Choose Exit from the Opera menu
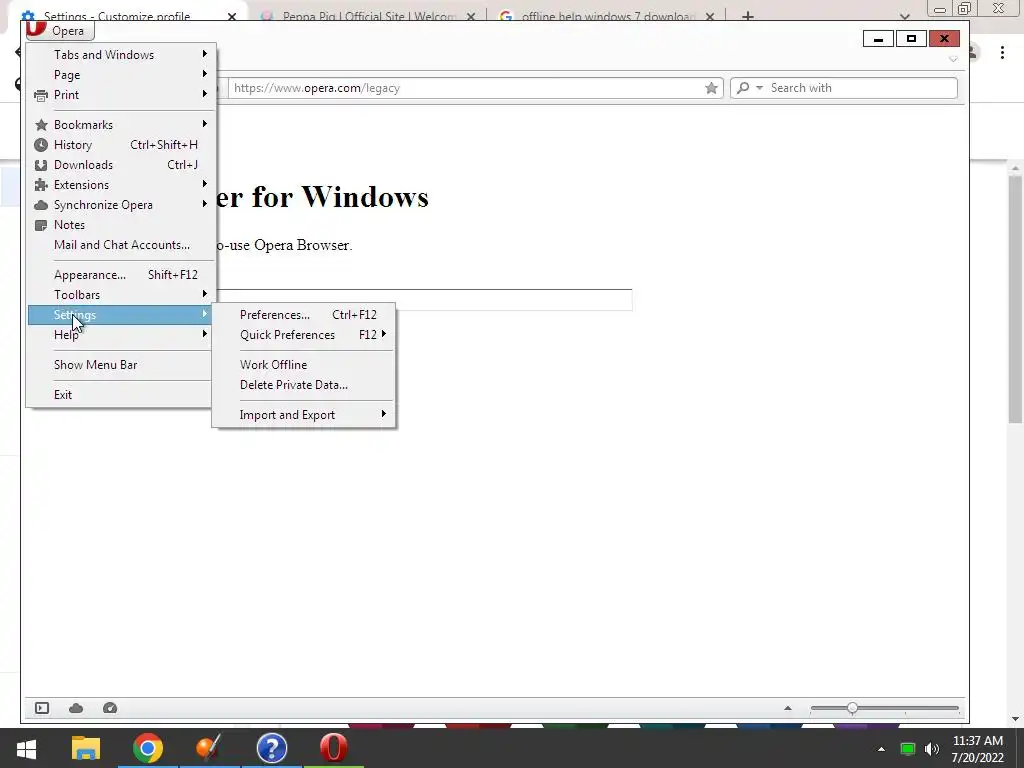1024x768 pixels. [121, 394]
